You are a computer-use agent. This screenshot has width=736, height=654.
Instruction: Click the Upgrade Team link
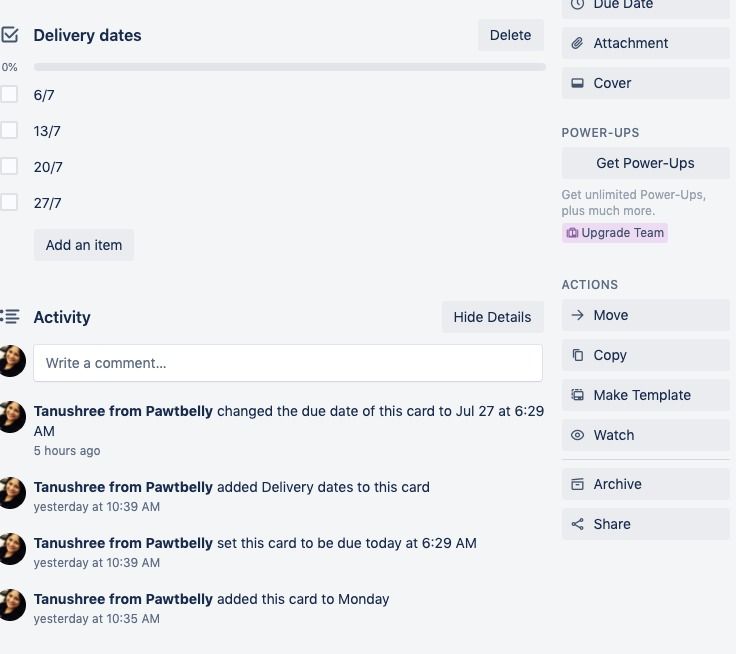pyautogui.click(x=614, y=233)
